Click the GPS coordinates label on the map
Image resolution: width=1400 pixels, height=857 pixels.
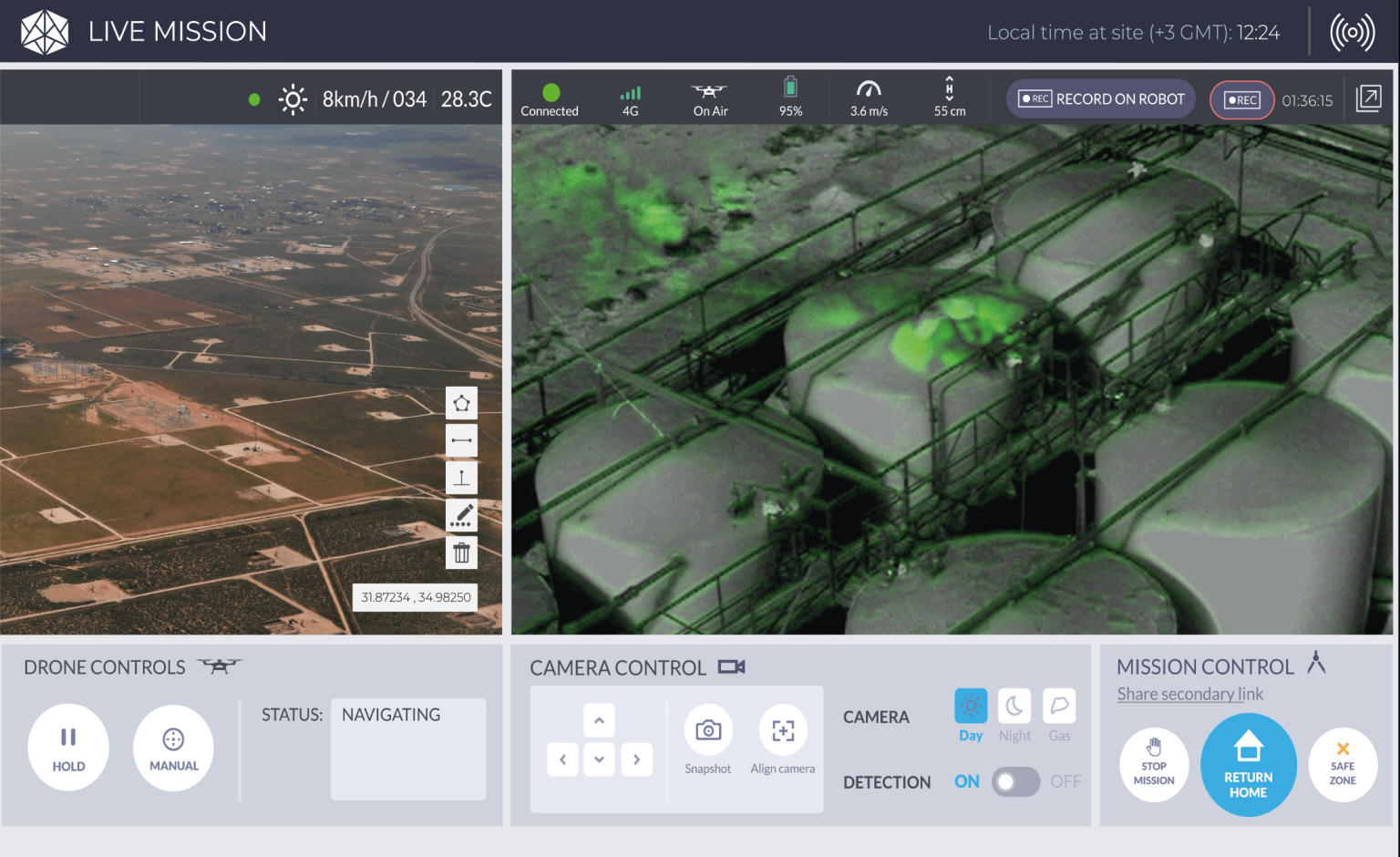point(415,597)
